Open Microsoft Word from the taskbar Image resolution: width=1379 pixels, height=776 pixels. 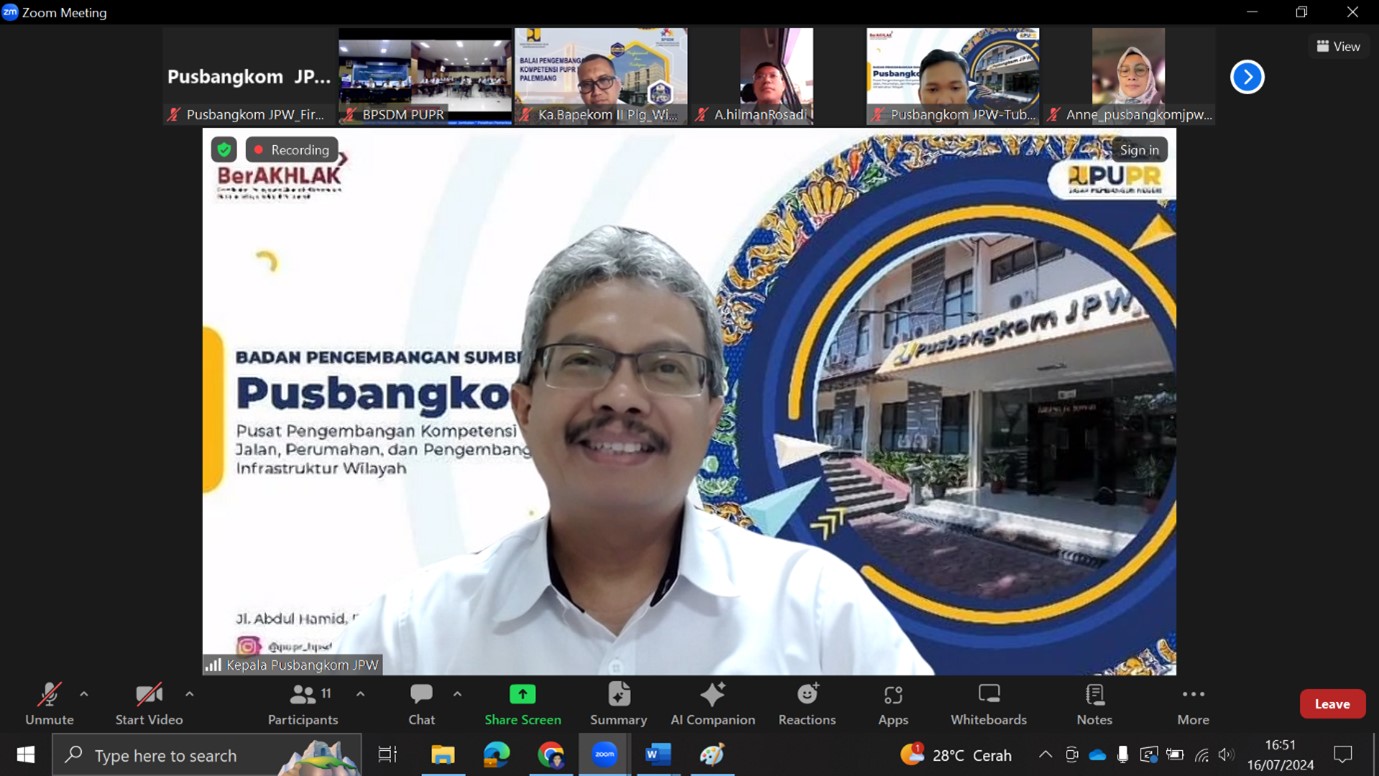point(658,755)
